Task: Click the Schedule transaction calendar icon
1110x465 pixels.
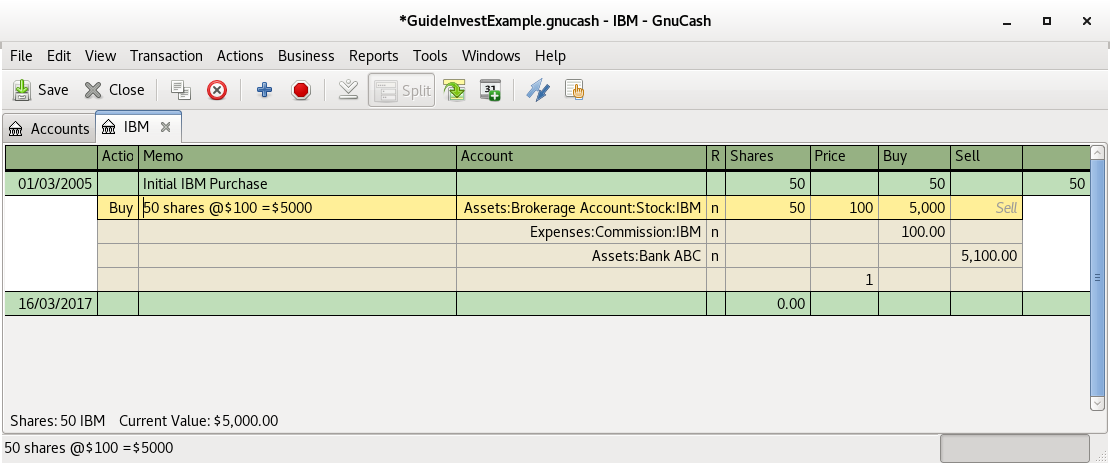Action: (x=491, y=90)
